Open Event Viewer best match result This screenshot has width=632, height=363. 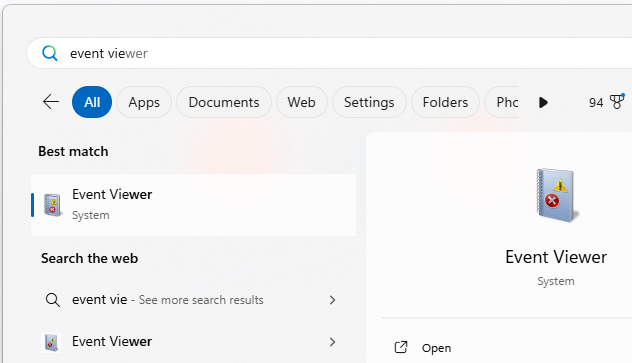pos(193,205)
